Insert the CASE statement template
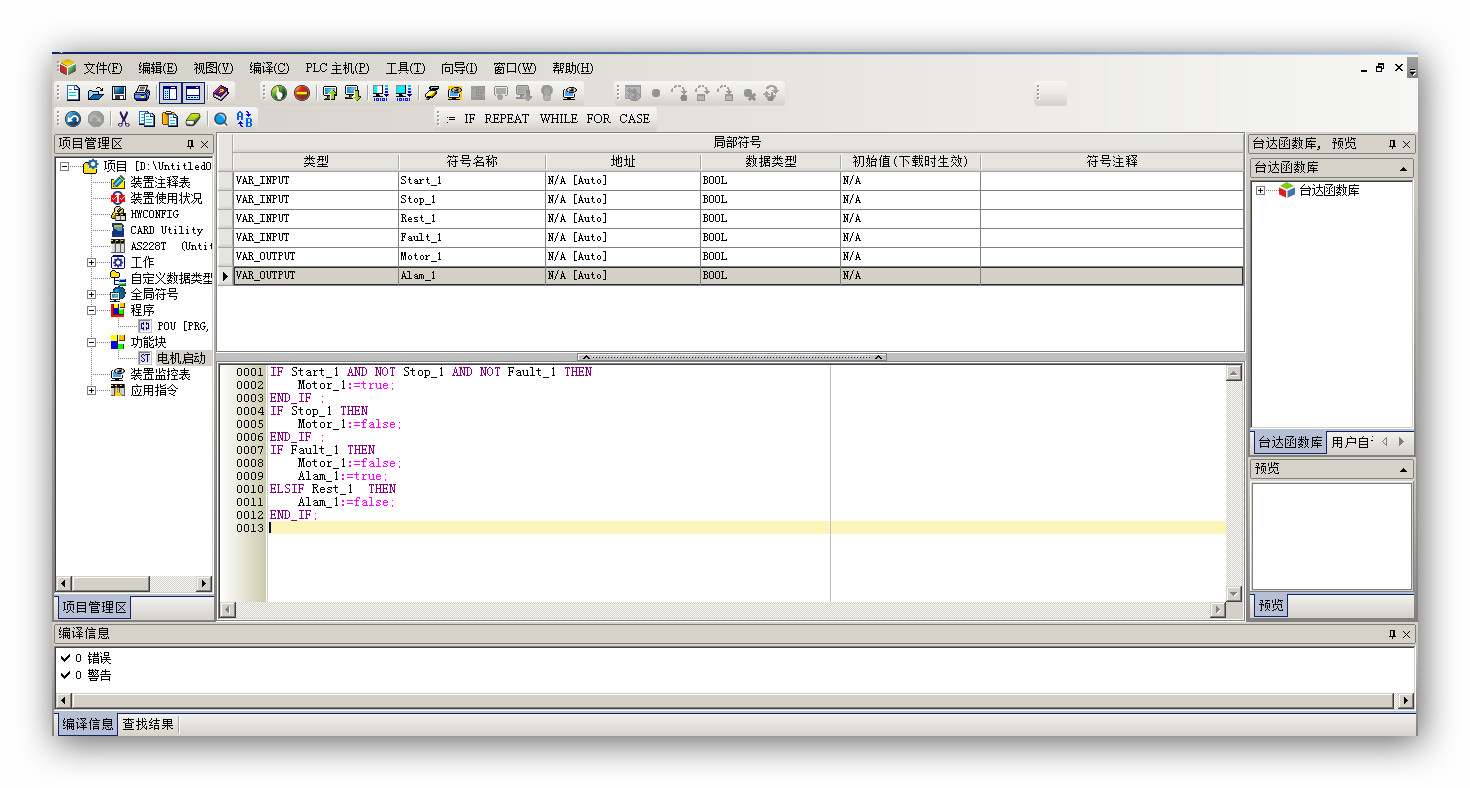 coord(634,118)
